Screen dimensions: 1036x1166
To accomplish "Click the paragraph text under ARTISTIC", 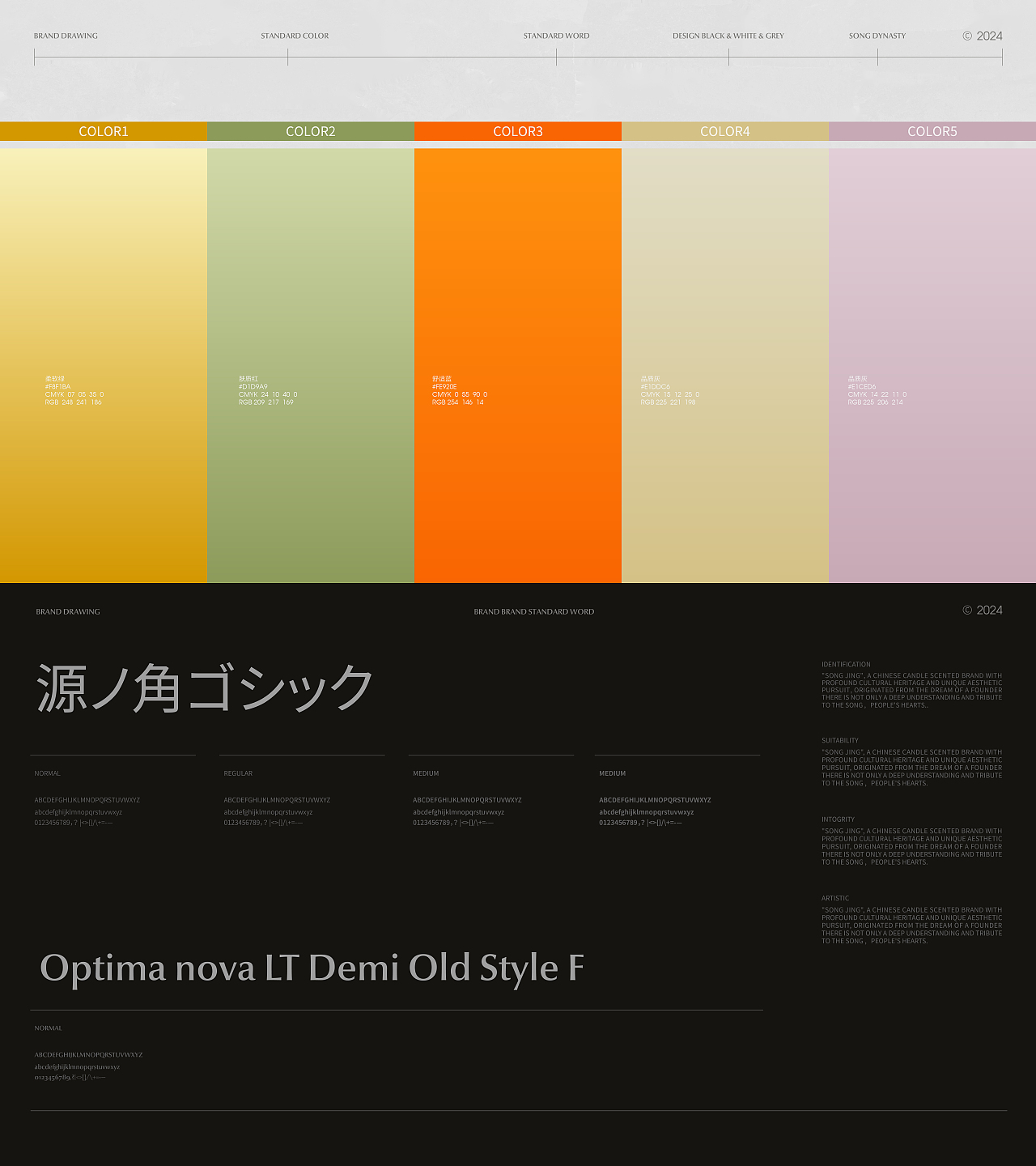I will coord(912,926).
